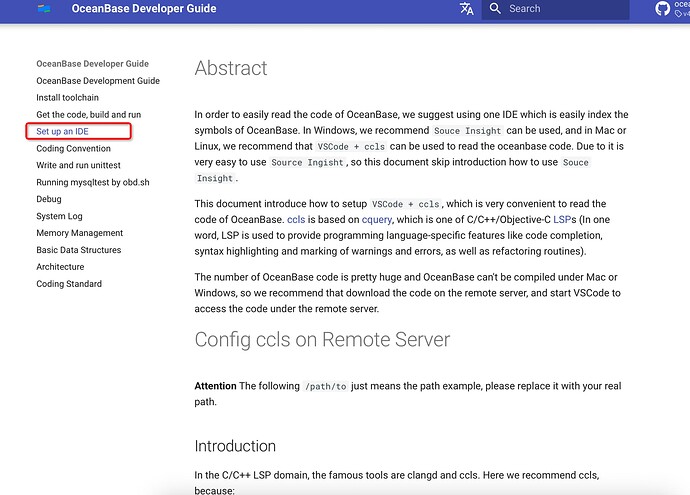Click the Introduction heading
This screenshot has height=495, width=690.
tap(235, 446)
